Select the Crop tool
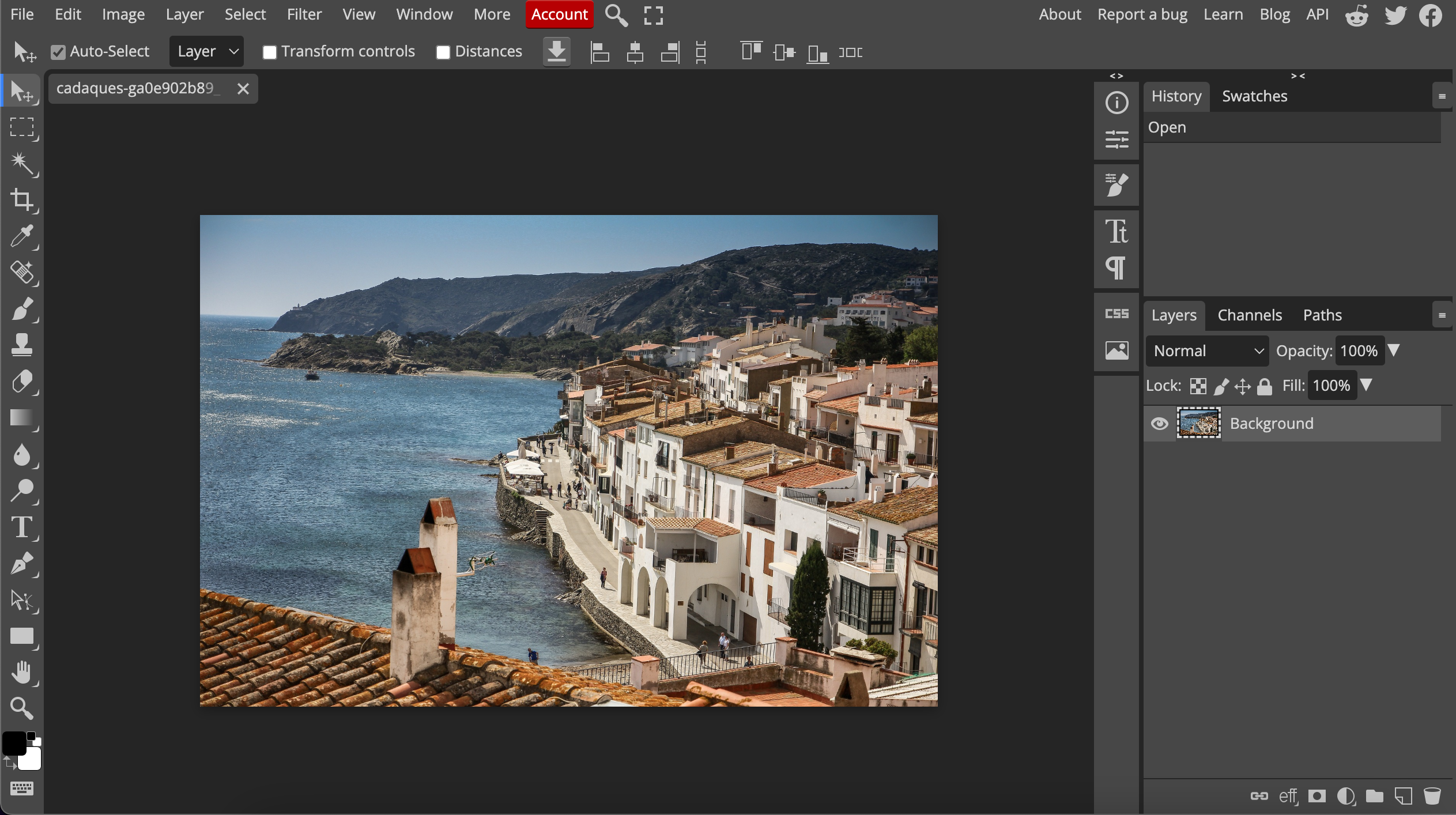The width and height of the screenshot is (1456, 815). [22, 200]
